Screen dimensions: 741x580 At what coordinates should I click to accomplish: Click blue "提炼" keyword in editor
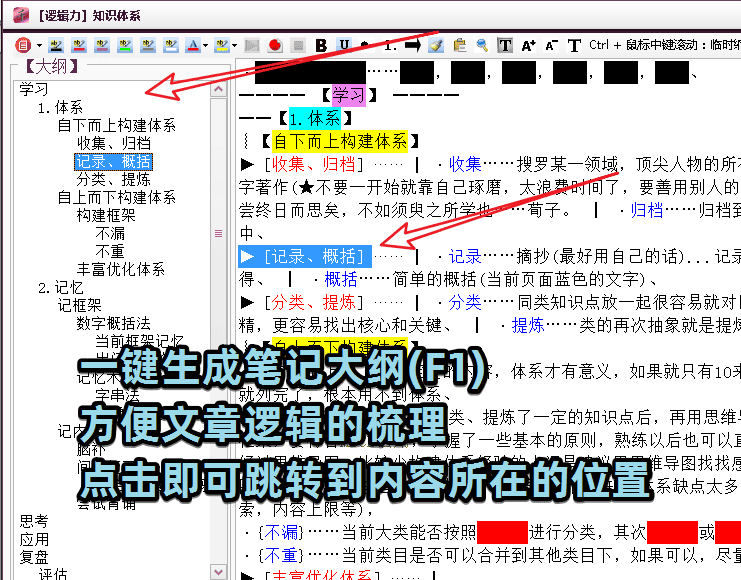pyautogui.click(x=528, y=326)
